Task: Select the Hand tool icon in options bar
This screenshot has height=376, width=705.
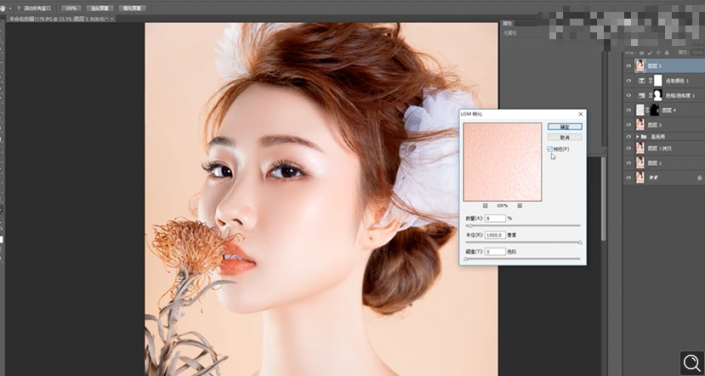Action: point(3,8)
